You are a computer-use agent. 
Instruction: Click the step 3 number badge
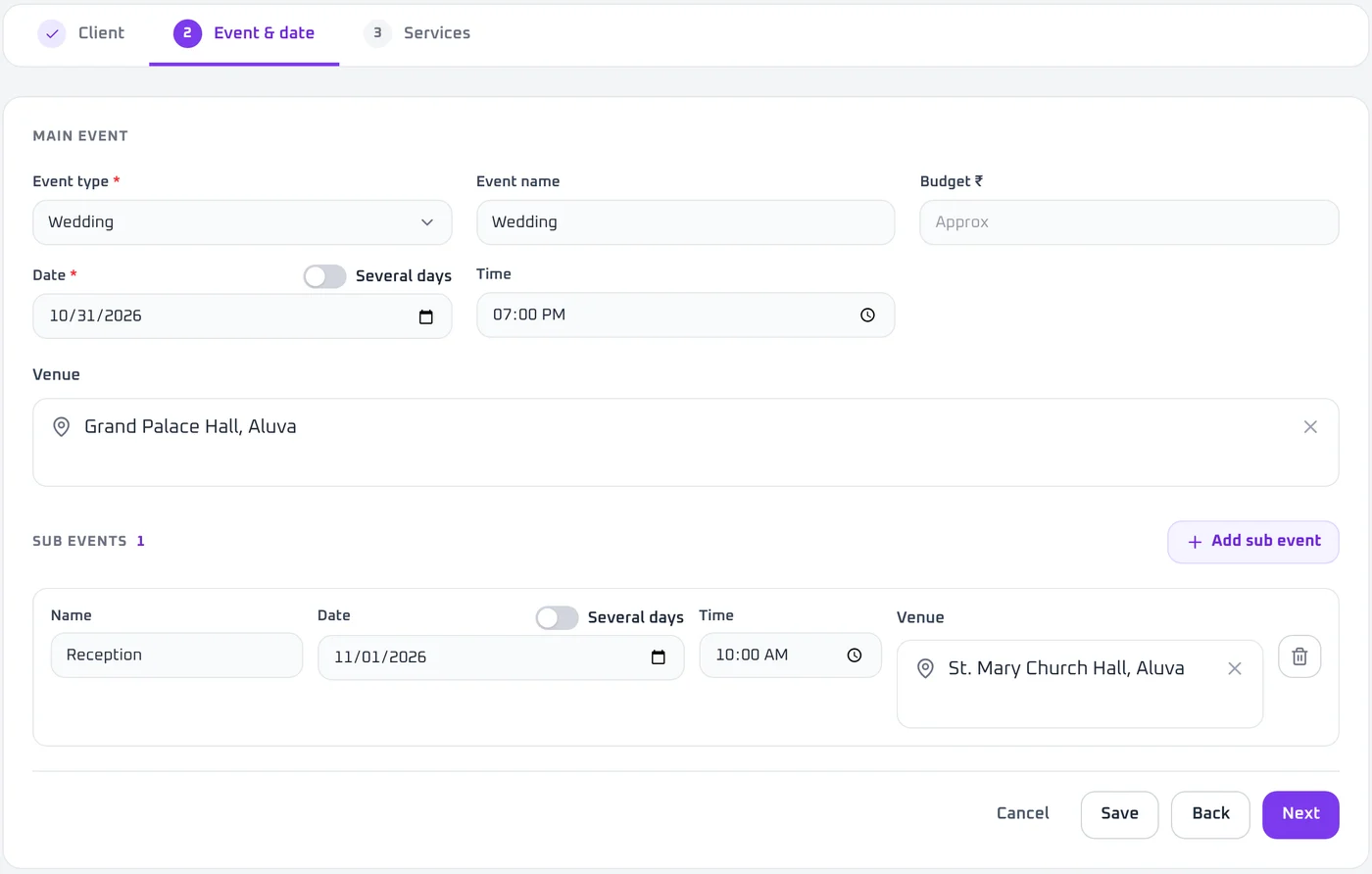pyautogui.click(x=377, y=33)
